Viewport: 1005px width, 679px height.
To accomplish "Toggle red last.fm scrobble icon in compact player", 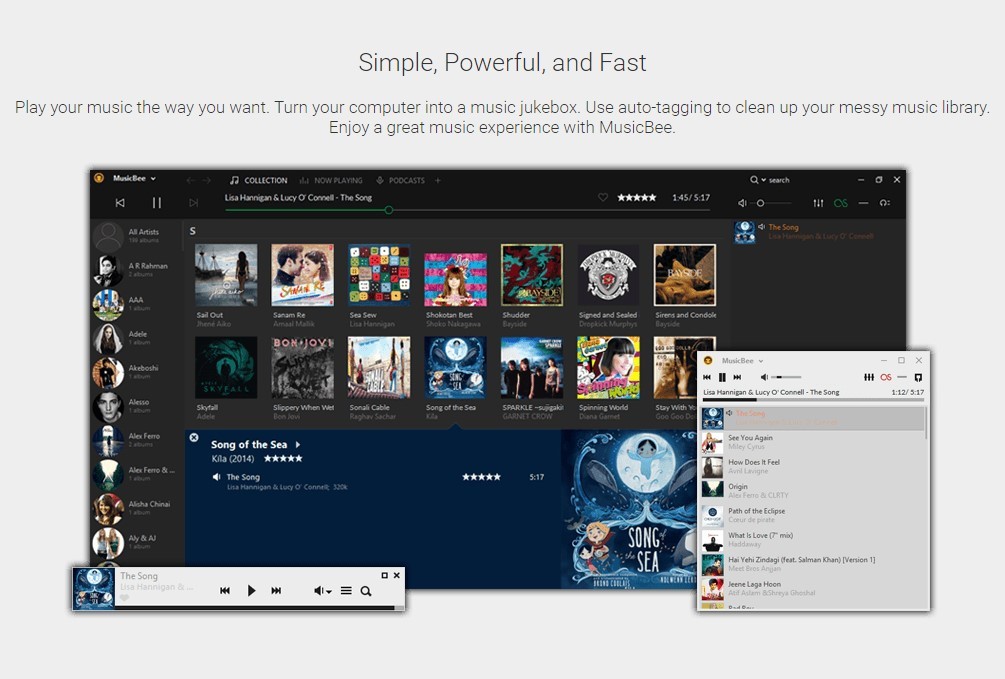I will pyautogui.click(x=886, y=377).
